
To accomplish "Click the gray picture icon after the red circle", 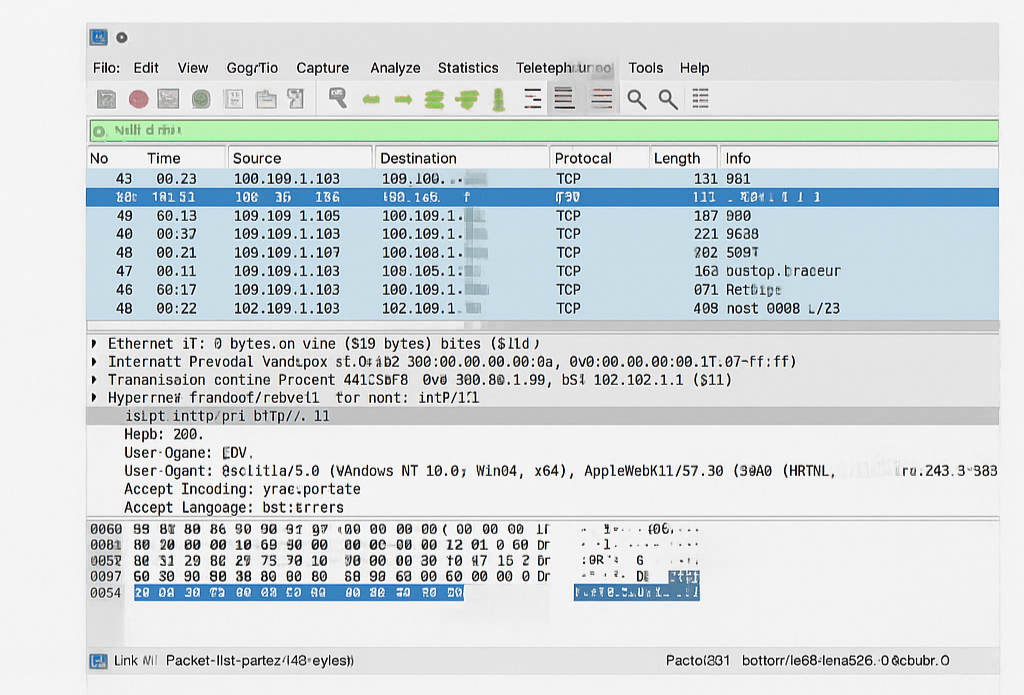I will [168, 99].
